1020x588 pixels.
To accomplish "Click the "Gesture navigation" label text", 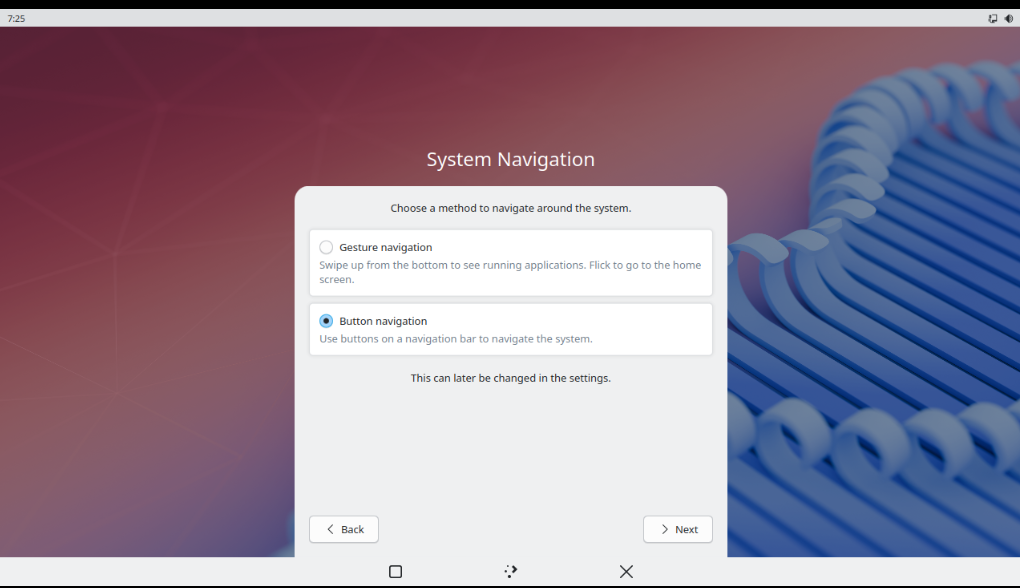I will (384, 247).
